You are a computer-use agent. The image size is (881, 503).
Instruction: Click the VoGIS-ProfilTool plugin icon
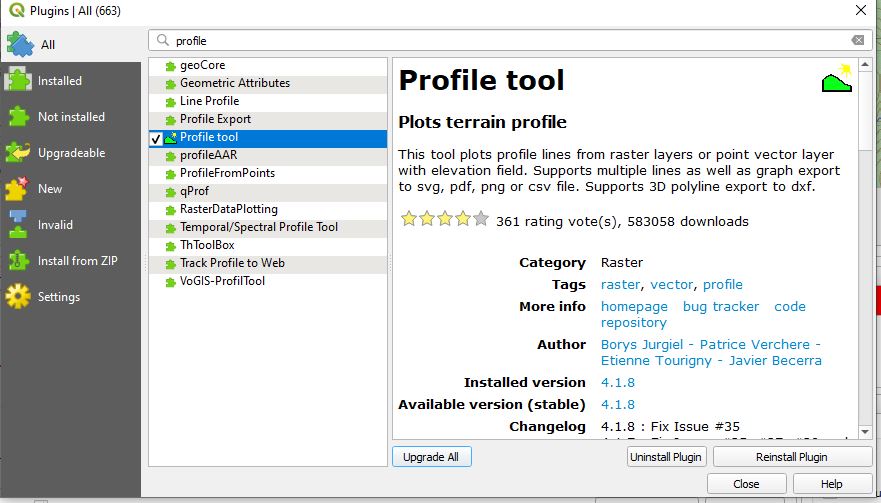click(x=171, y=282)
